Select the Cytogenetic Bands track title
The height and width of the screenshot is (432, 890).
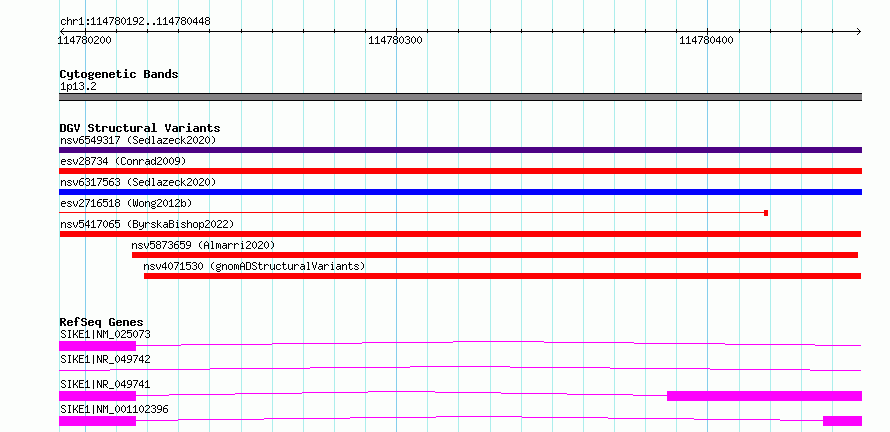point(119,74)
